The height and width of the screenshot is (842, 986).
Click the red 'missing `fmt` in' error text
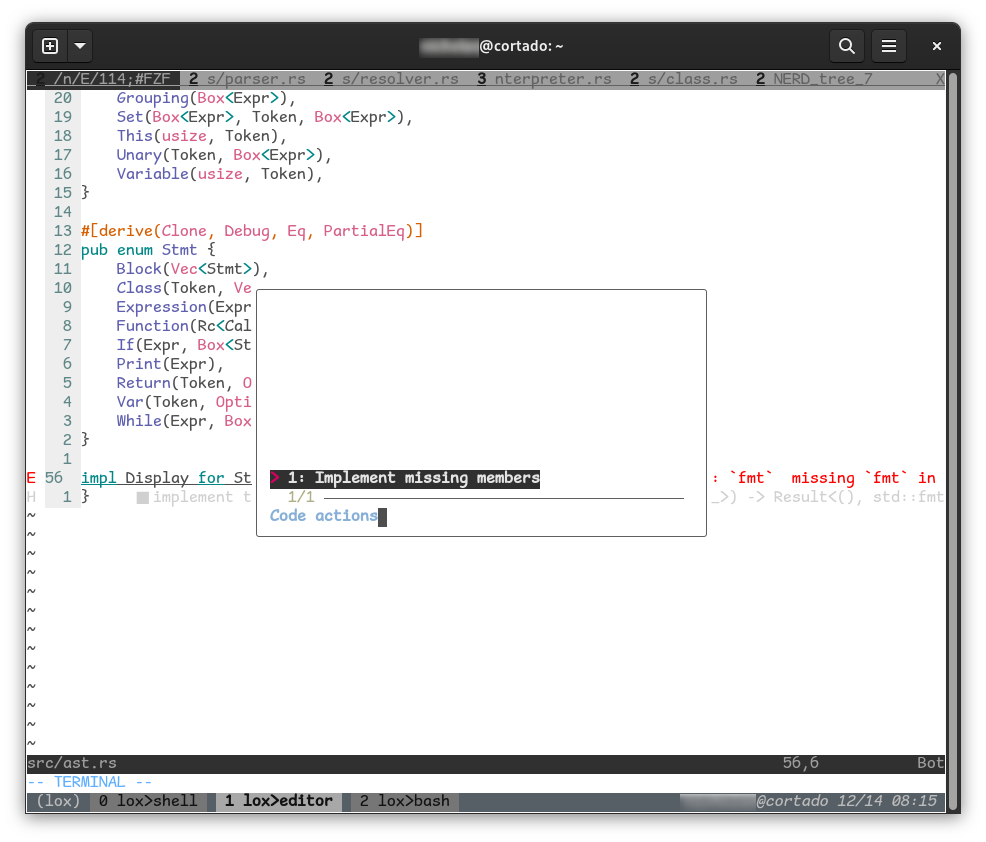tap(863, 479)
